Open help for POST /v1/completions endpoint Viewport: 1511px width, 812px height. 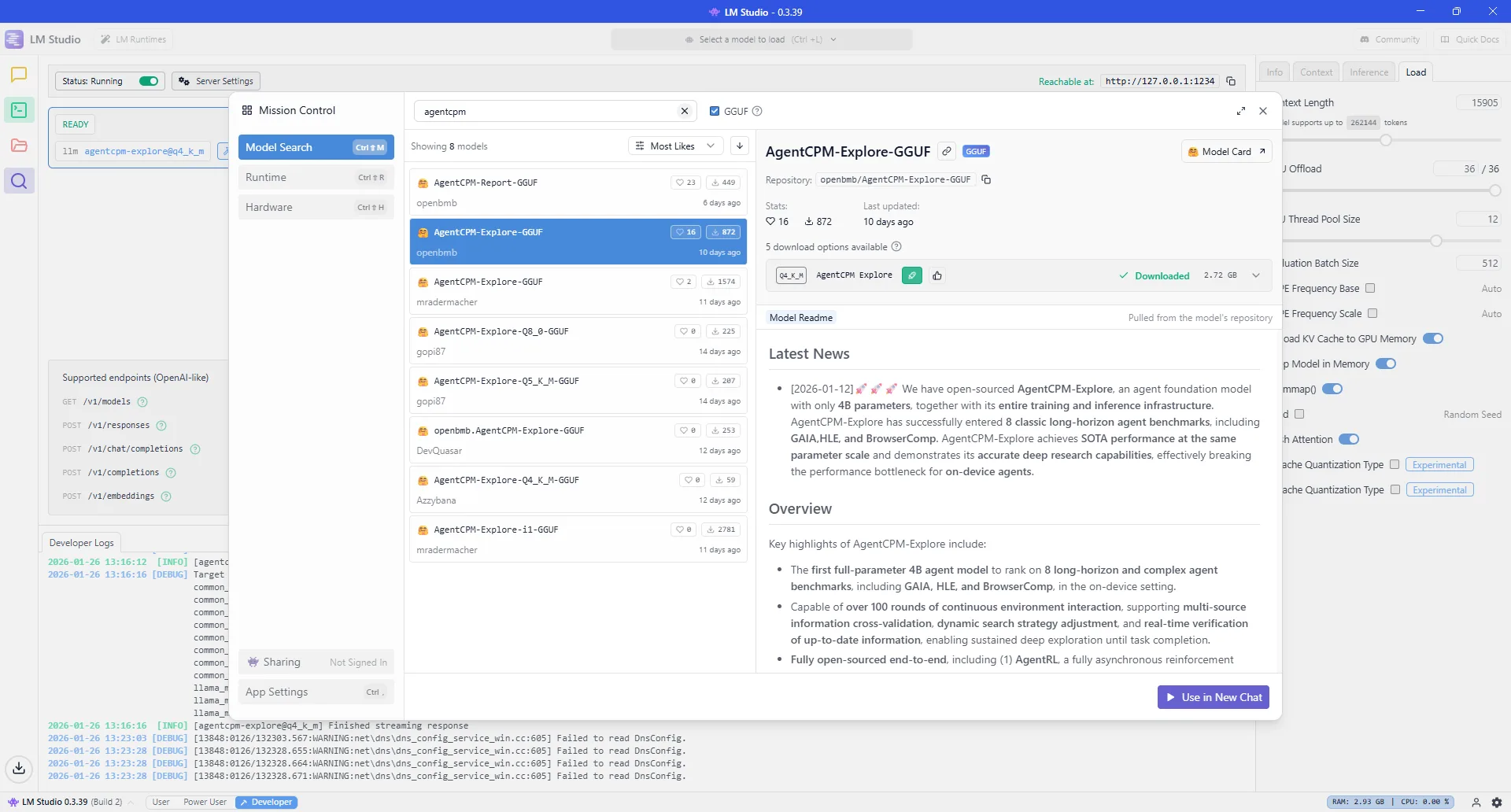click(x=171, y=472)
